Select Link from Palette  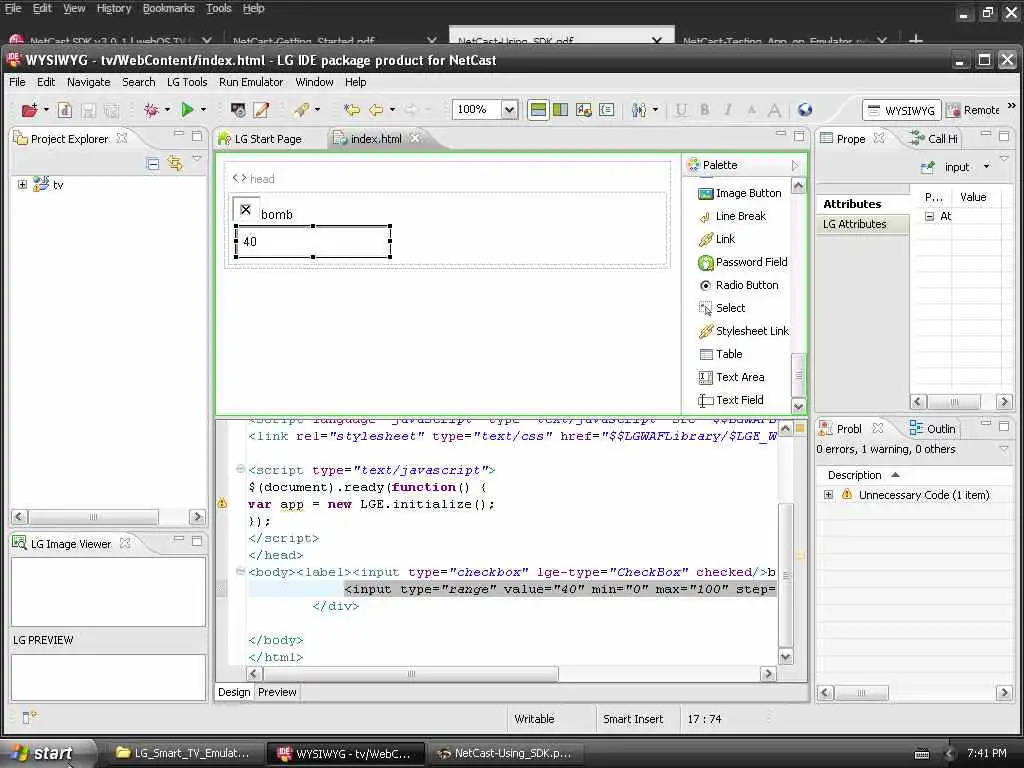pyautogui.click(x=716, y=239)
